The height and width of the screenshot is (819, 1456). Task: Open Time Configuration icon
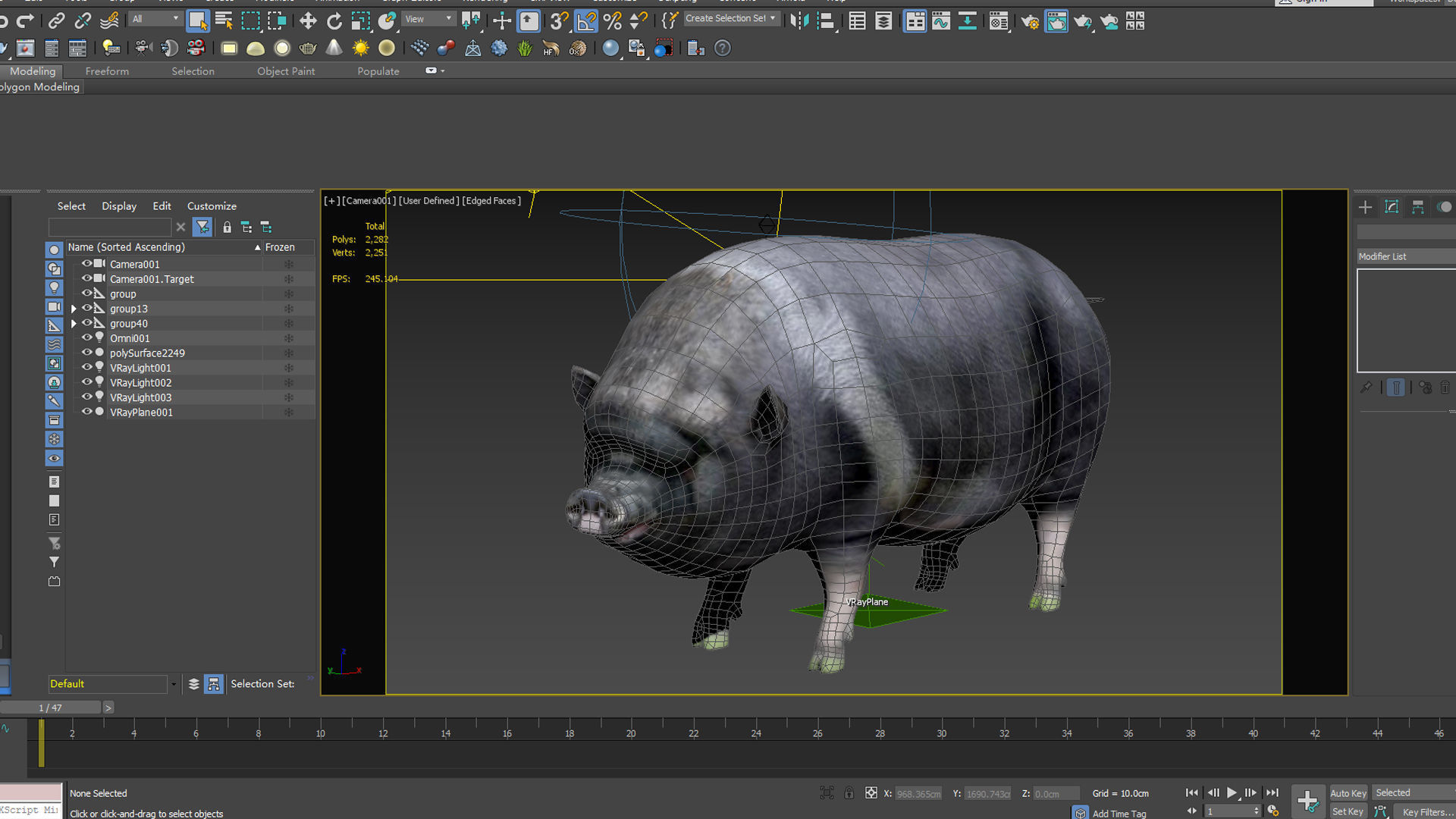1273,811
